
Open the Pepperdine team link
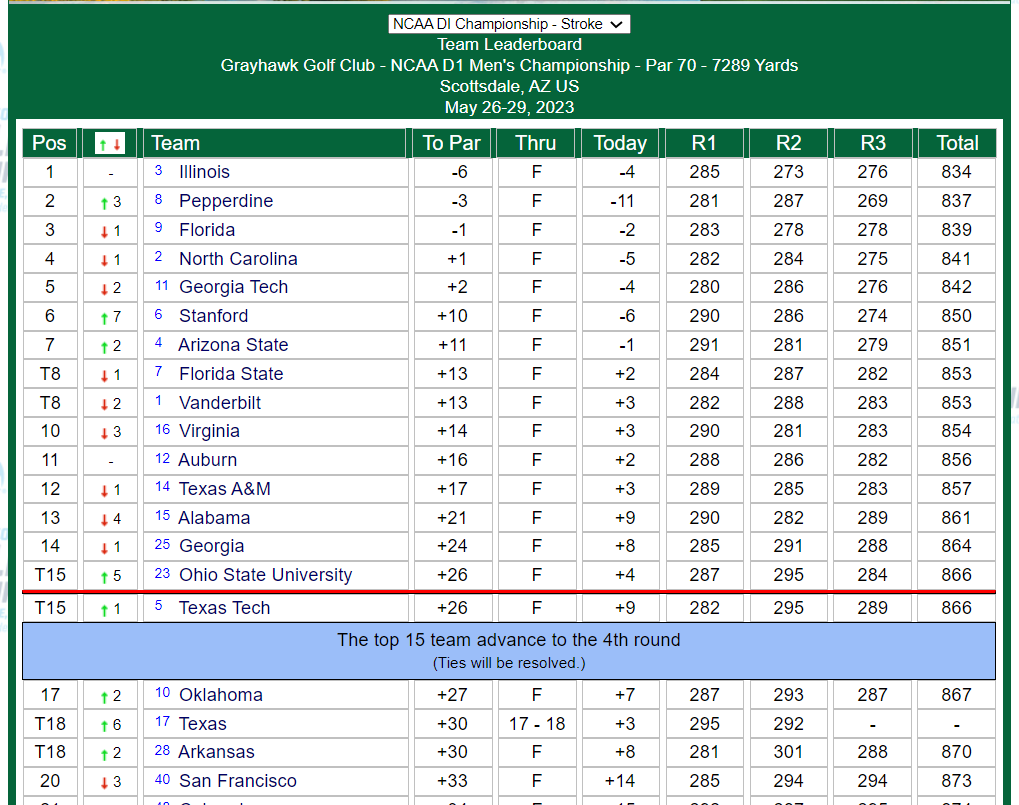(226, 201)
